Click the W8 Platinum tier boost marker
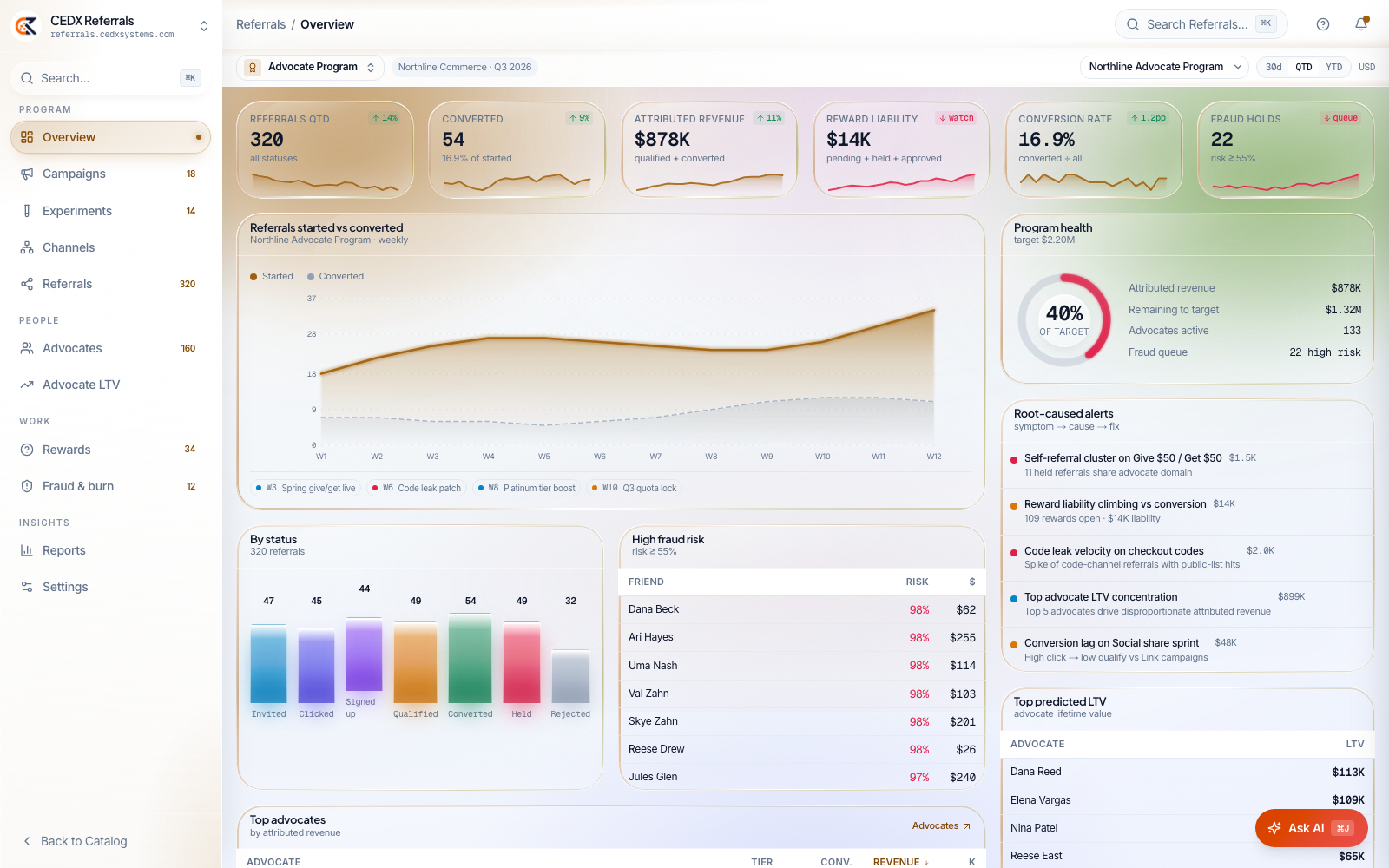1389x868 pixels. [x=527, y=488]
